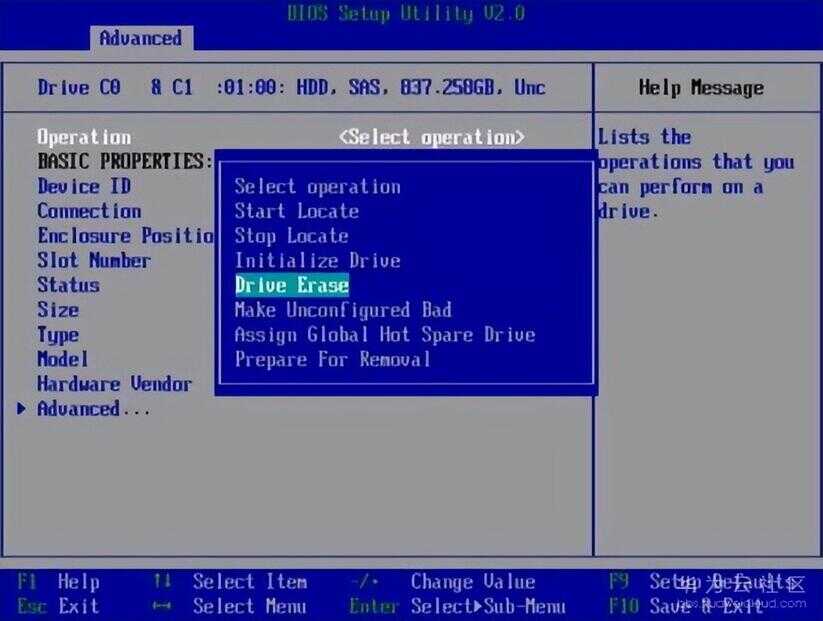823x621 pixels.
Task: Select the Device ID property
Action: click(x=84, y=187)
